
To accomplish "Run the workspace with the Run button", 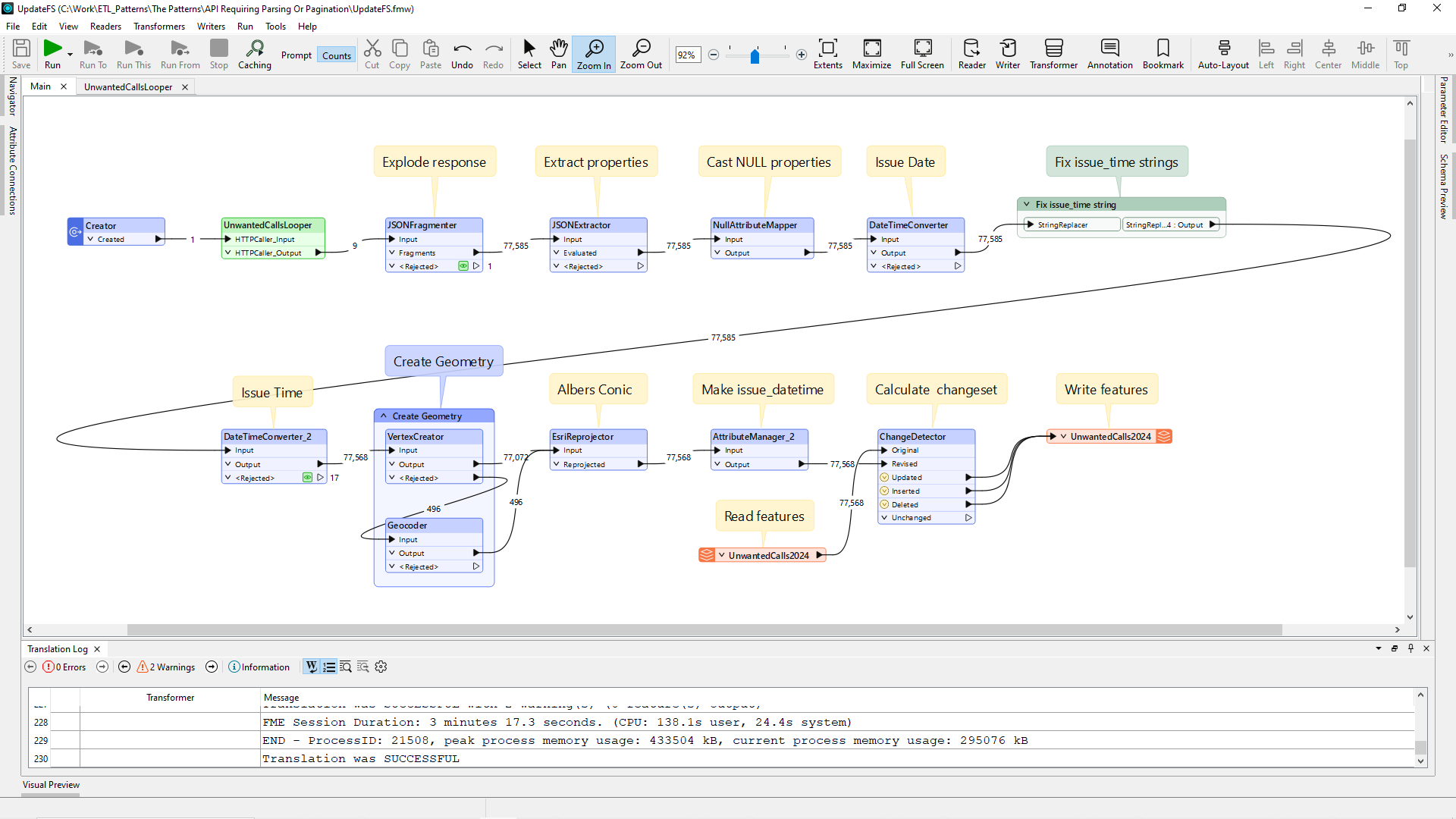I will 52,49.
